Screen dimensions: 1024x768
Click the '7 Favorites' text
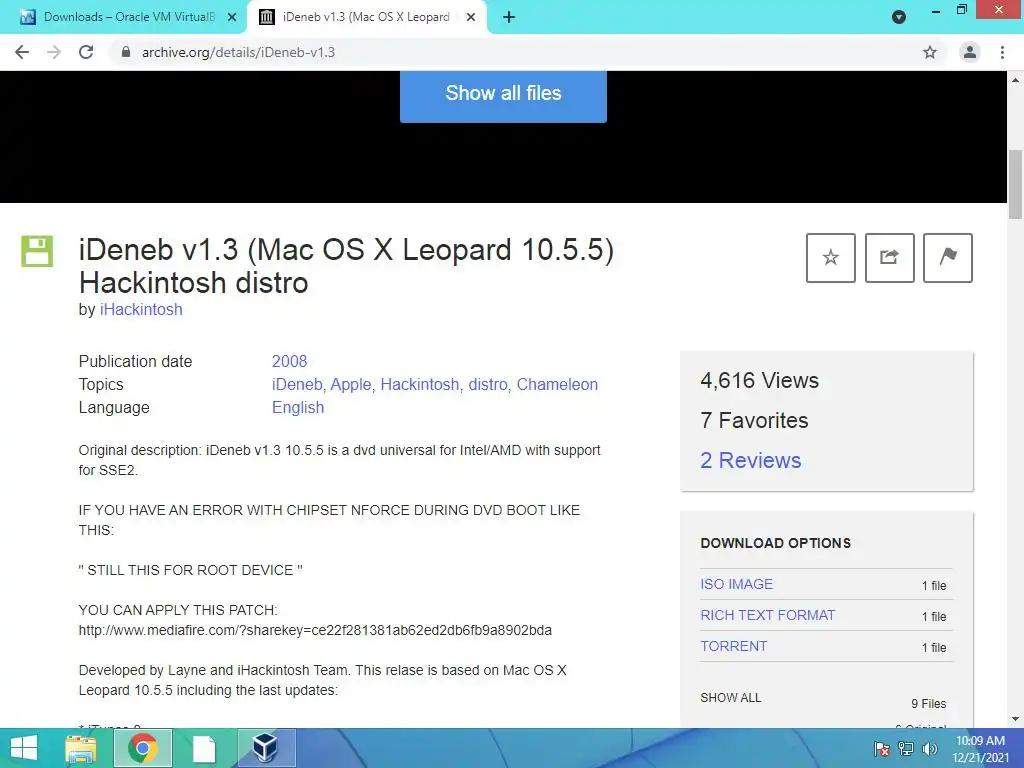tap(754, 421)
